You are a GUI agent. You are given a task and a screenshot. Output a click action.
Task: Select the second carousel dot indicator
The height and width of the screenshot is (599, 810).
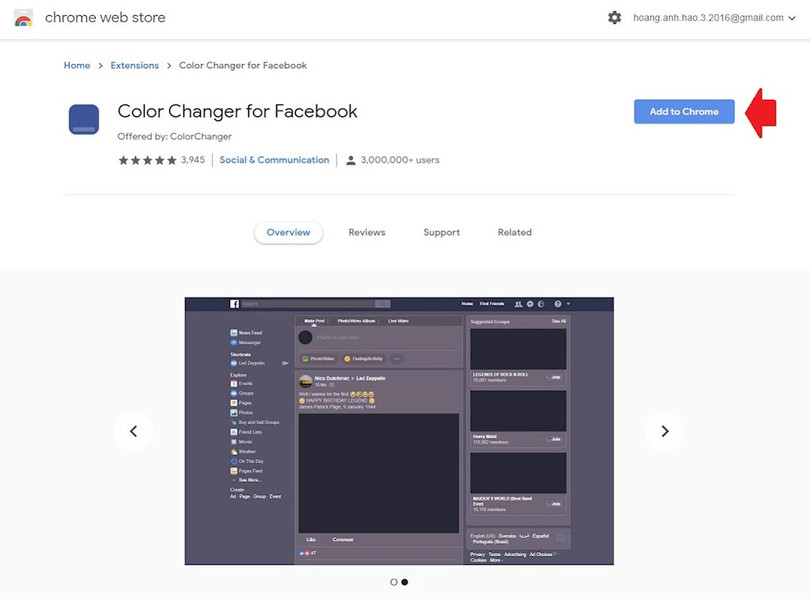[x=405, y=582]
